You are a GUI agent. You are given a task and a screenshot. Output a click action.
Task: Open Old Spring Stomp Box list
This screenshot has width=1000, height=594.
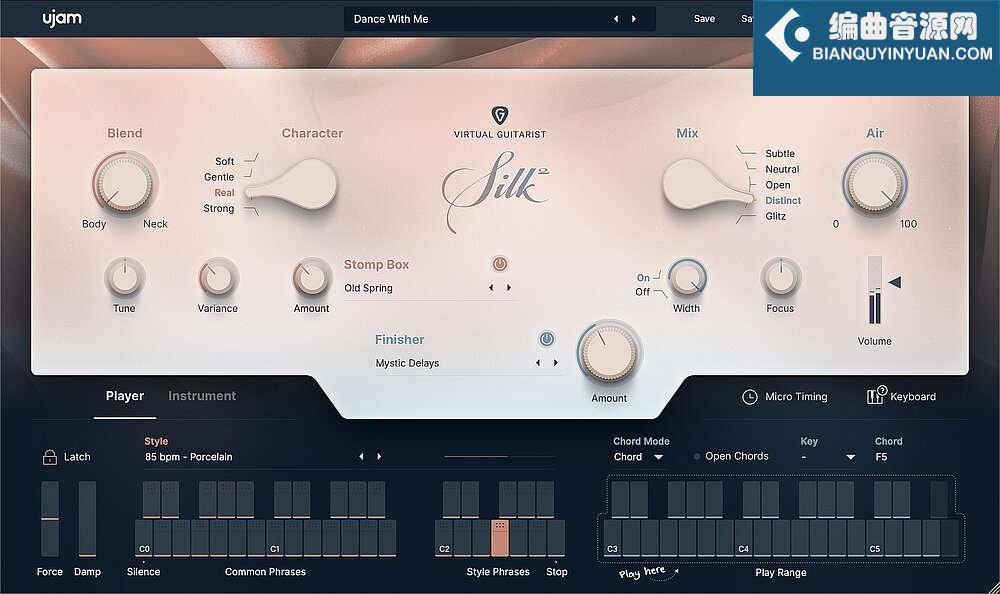(x=369, y=288)
